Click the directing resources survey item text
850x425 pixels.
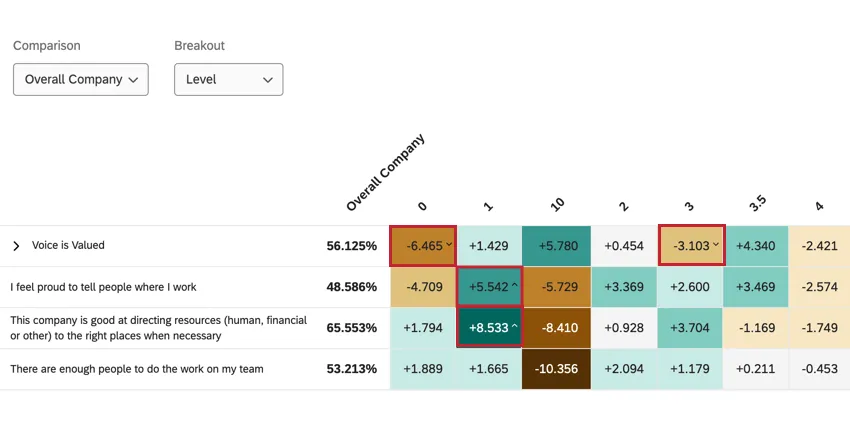[158, 328]
